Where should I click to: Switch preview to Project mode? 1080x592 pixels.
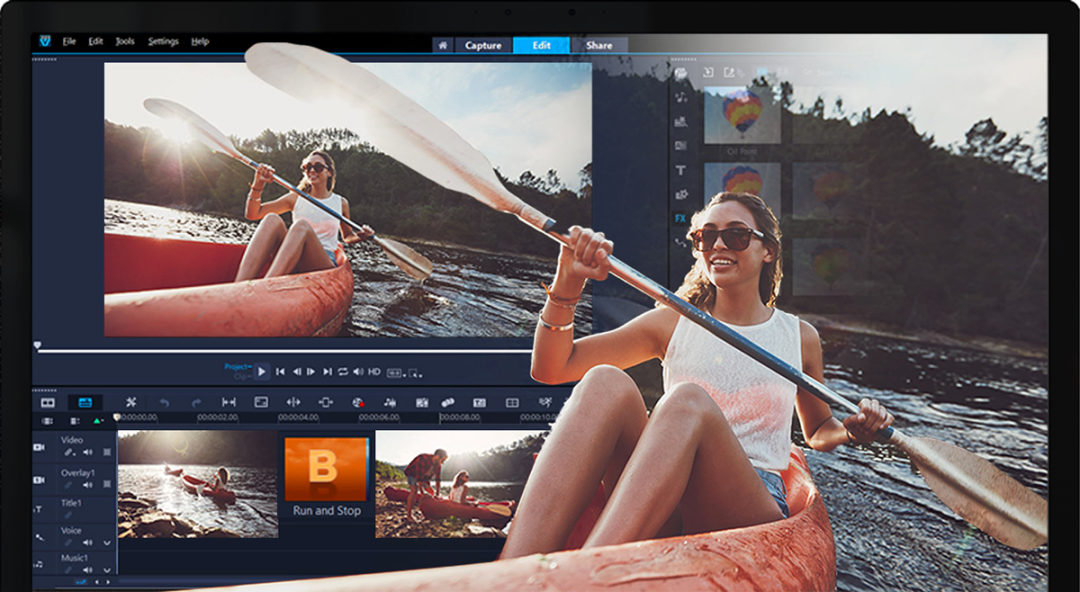238,367
